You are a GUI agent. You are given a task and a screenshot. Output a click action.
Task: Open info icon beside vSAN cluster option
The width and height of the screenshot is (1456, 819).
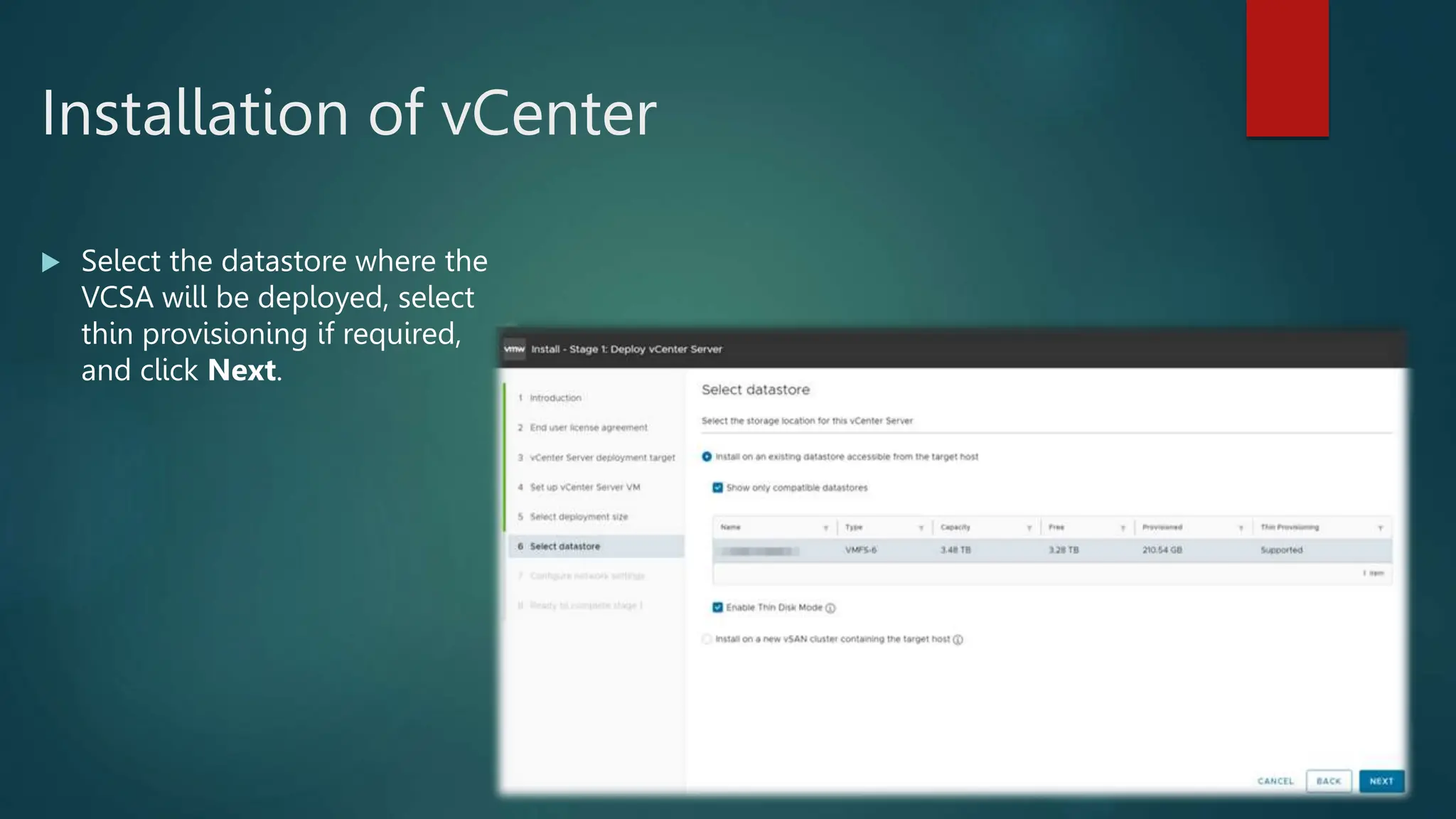(958, 640)
